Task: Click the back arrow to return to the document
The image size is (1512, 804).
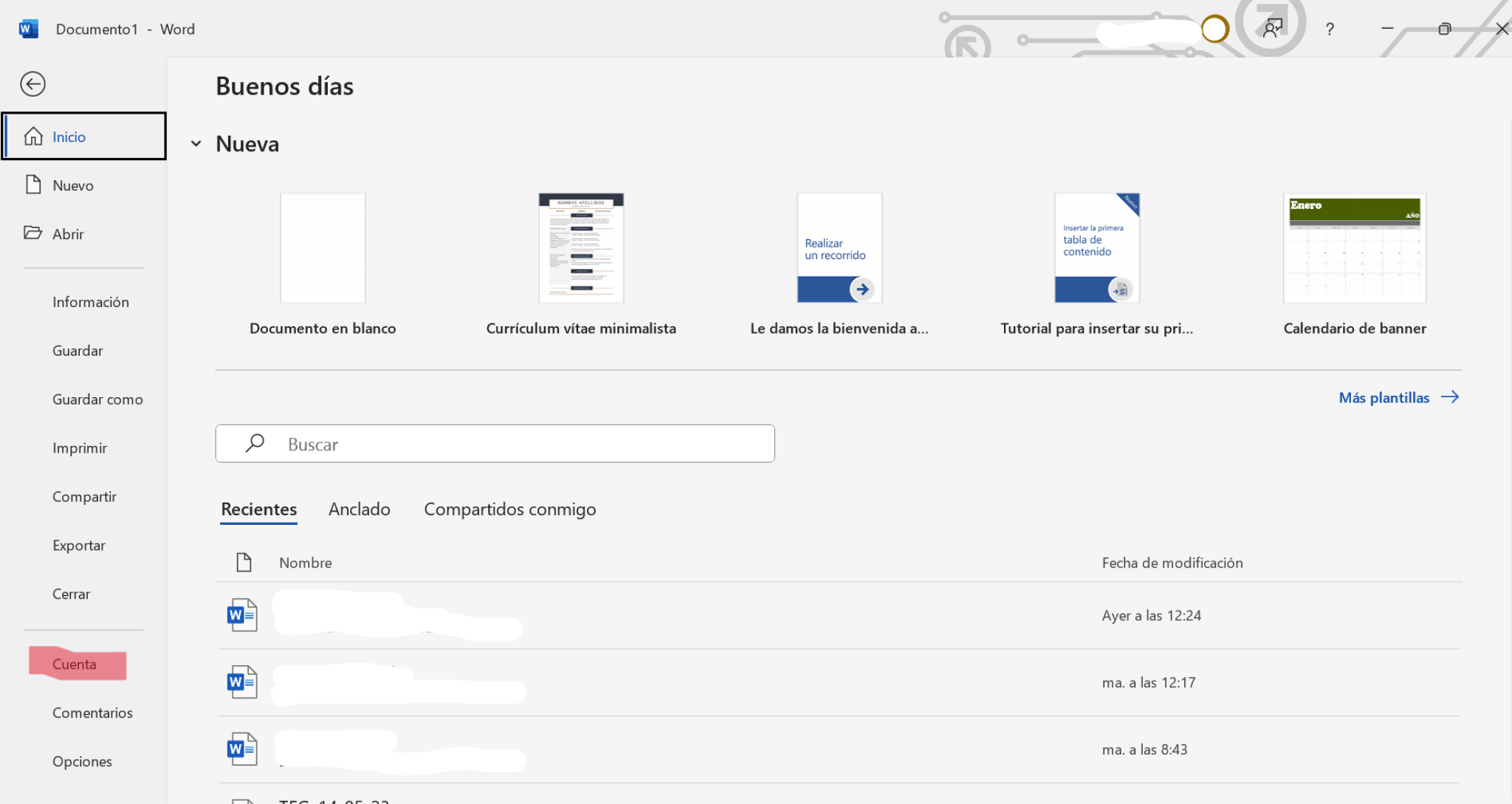Action: 32,83
